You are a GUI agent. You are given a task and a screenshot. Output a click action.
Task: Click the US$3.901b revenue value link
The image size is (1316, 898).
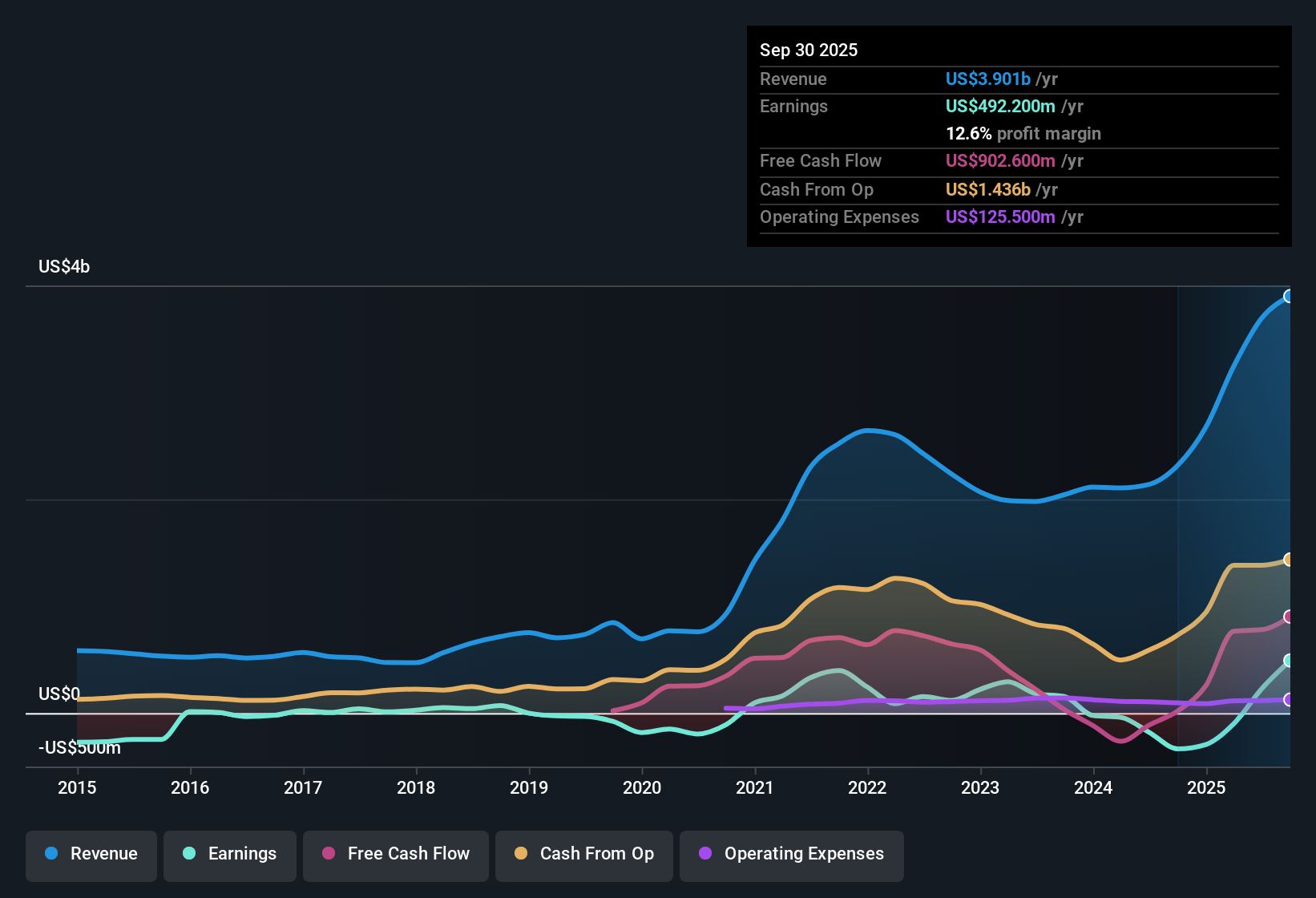pos(987,79)
